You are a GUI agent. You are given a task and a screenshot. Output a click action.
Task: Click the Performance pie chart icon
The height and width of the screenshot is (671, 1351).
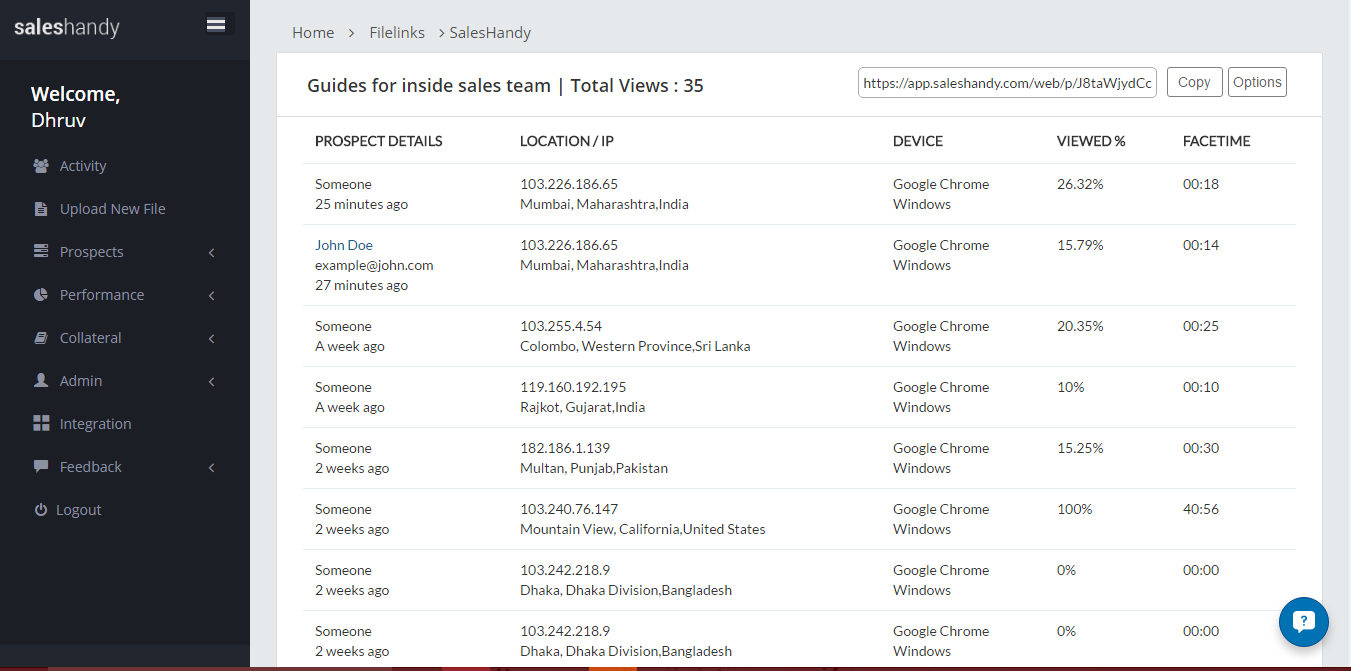coord(41,295)
